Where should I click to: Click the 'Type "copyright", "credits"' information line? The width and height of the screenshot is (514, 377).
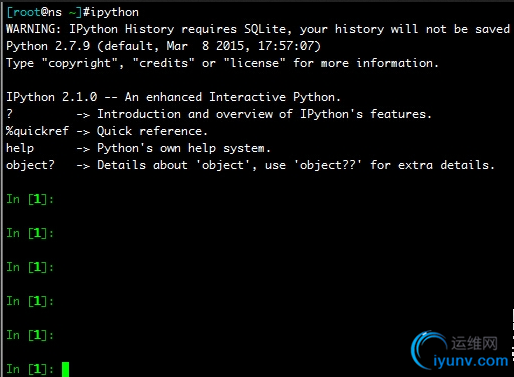pos(222,63)
